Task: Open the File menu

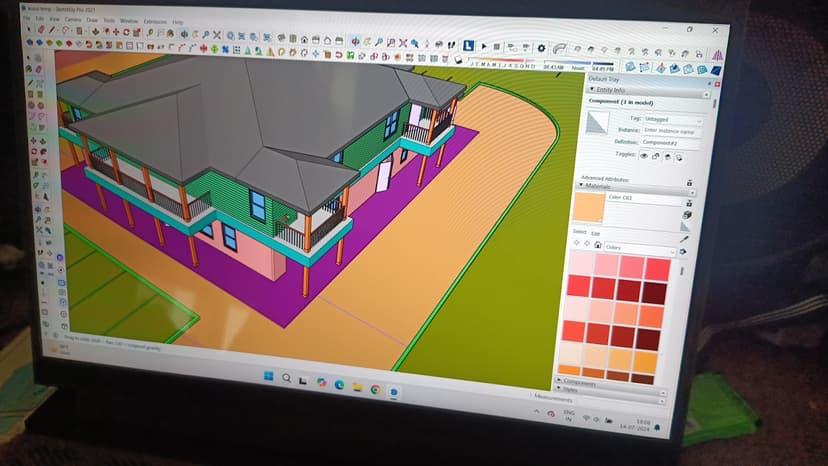Action: click(x=26, y=18)
